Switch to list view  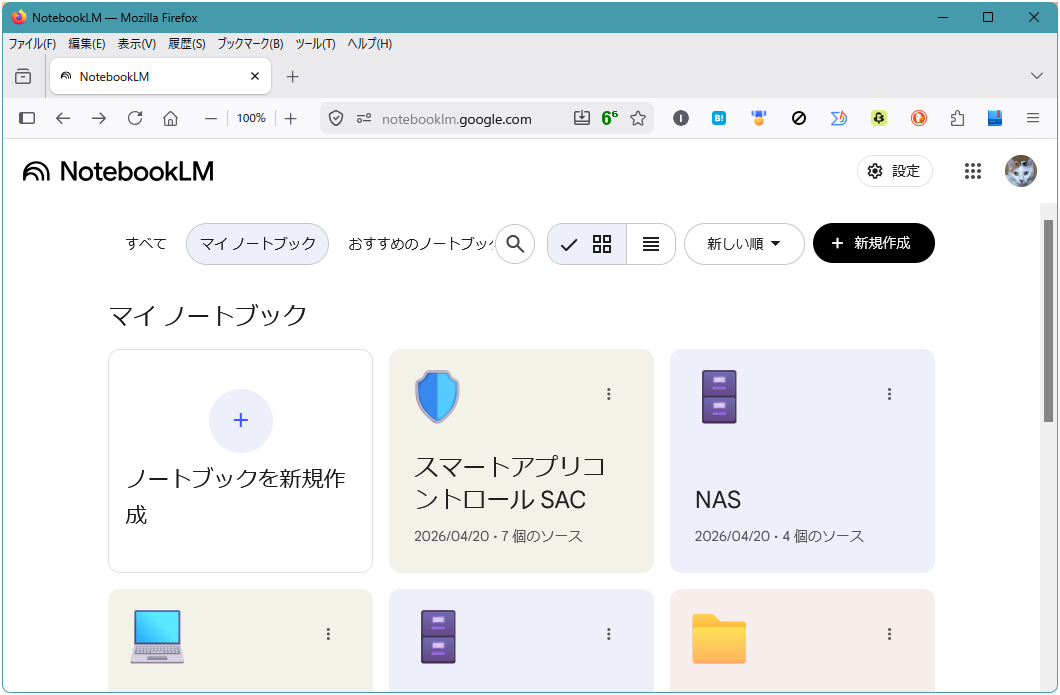[x=650, y=244]
